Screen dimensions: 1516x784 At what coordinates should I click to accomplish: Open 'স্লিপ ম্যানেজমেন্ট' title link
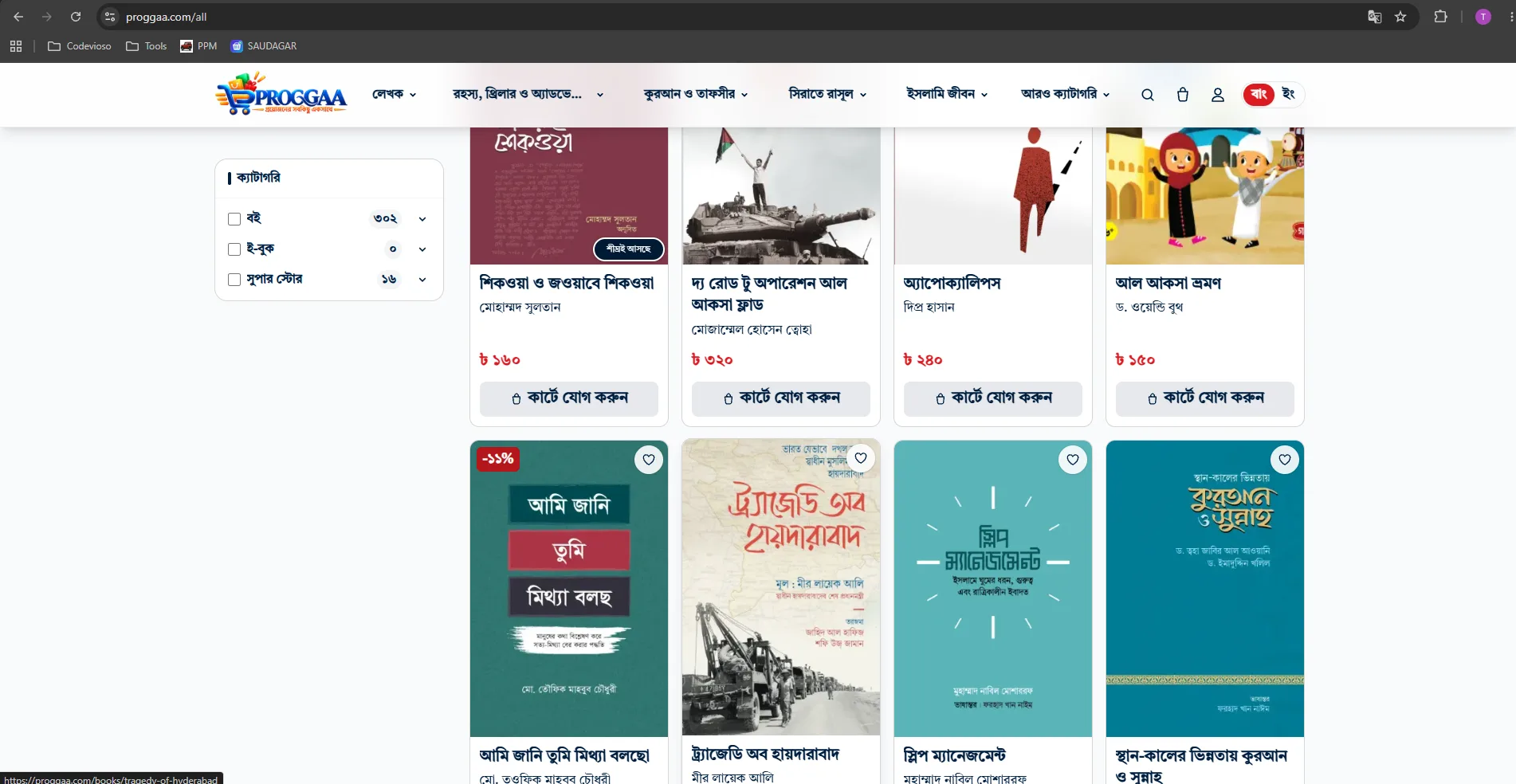(x=954, y=755)
